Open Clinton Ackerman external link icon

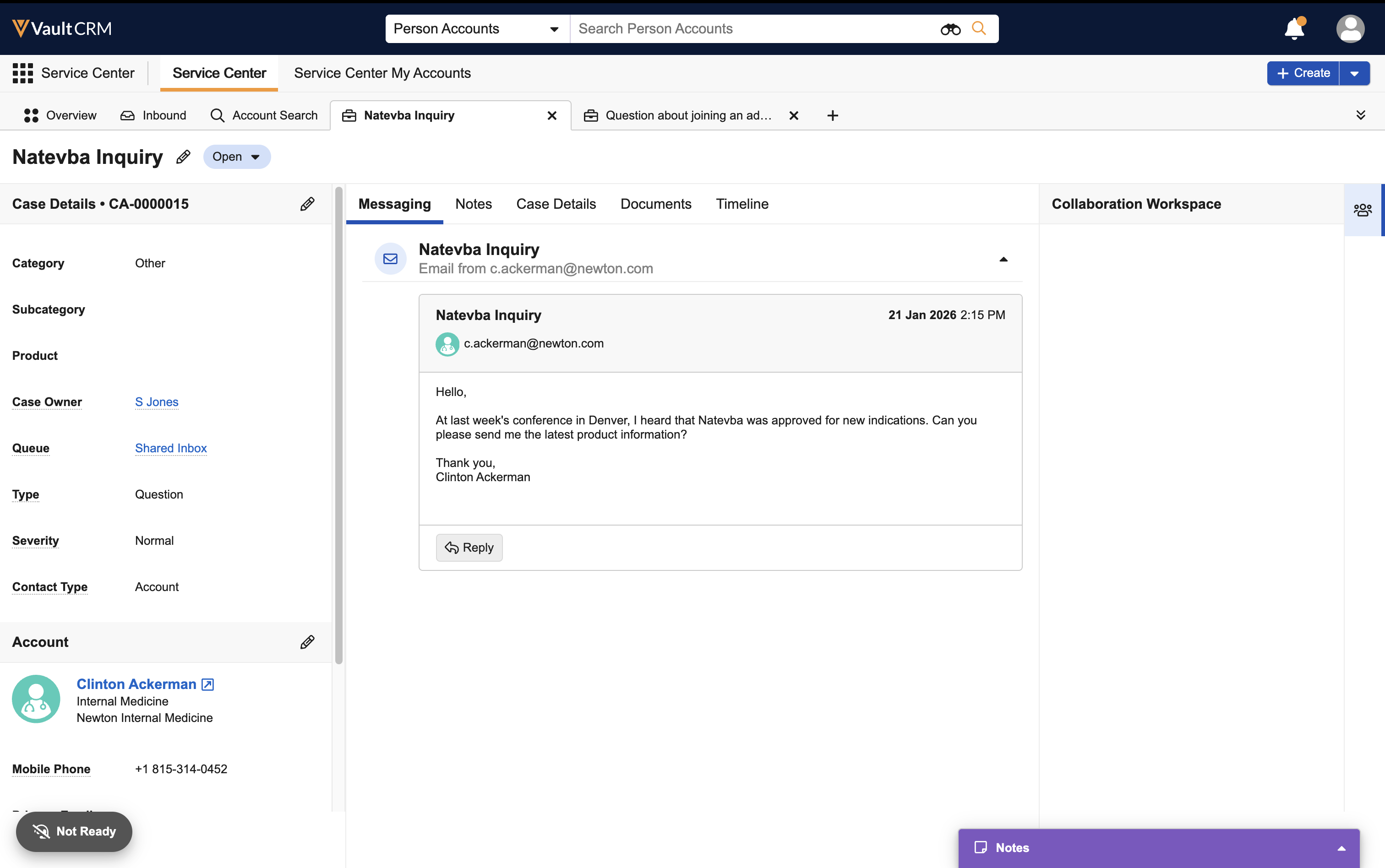(x=208, y=684)
